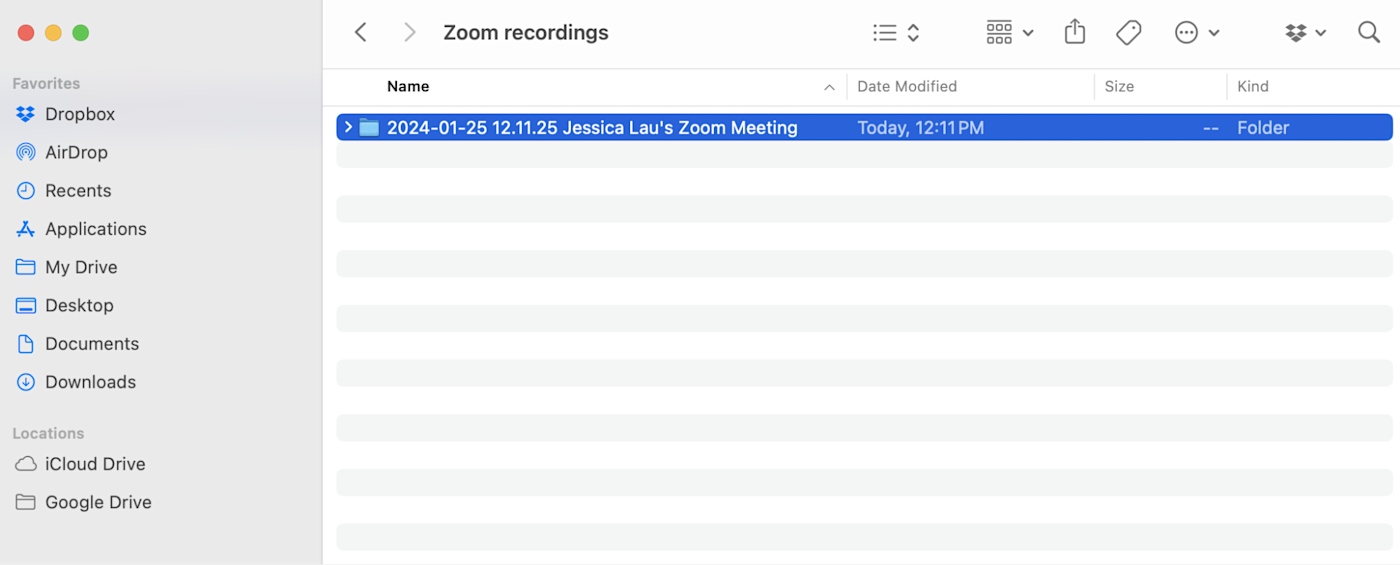
Task: Open Dropbox in the sidebar
Action: pyautogui.click(x=80, y=114)
